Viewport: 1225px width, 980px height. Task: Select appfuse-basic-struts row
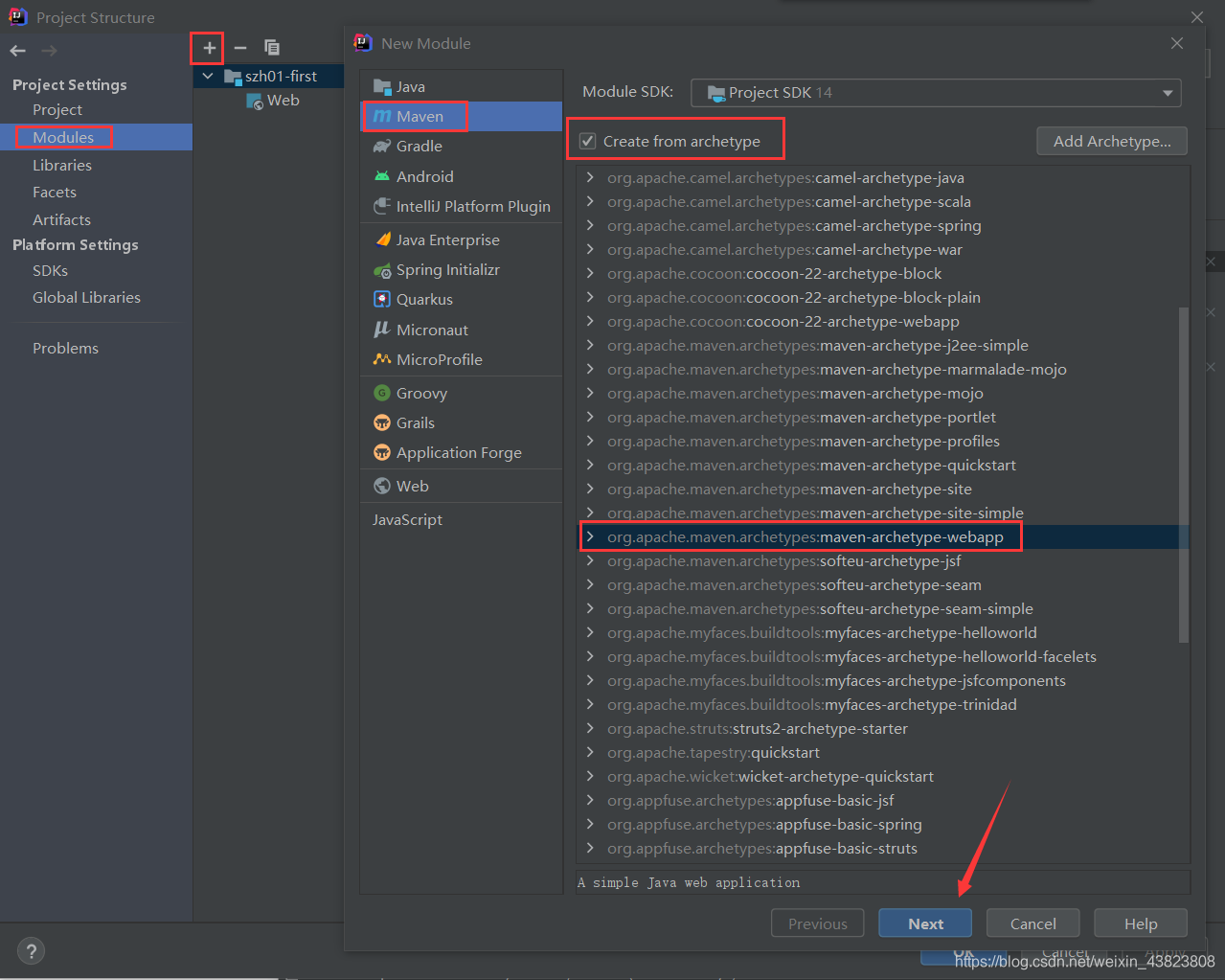point(881,848)
